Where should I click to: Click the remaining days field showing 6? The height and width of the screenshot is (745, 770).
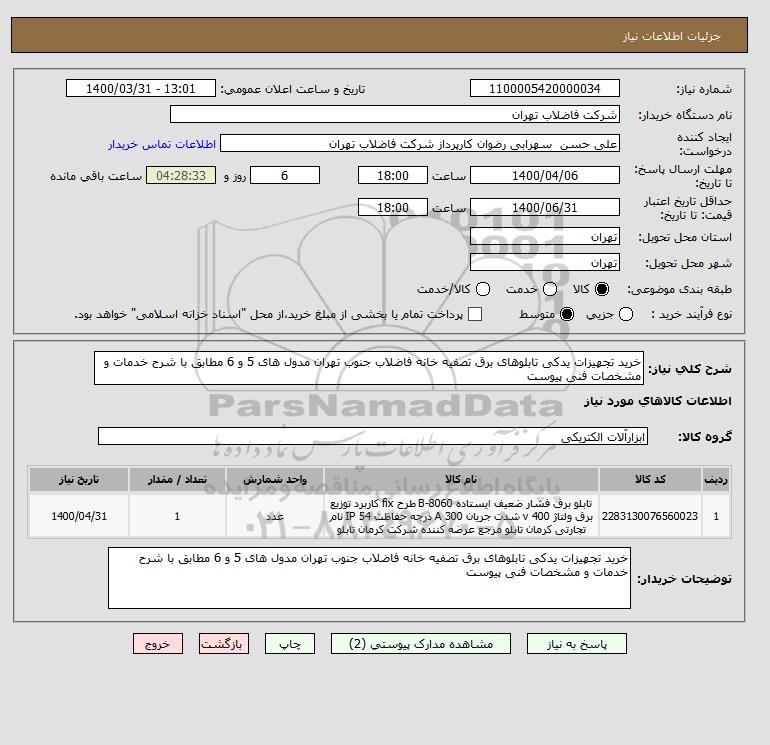tap(285, 175)
